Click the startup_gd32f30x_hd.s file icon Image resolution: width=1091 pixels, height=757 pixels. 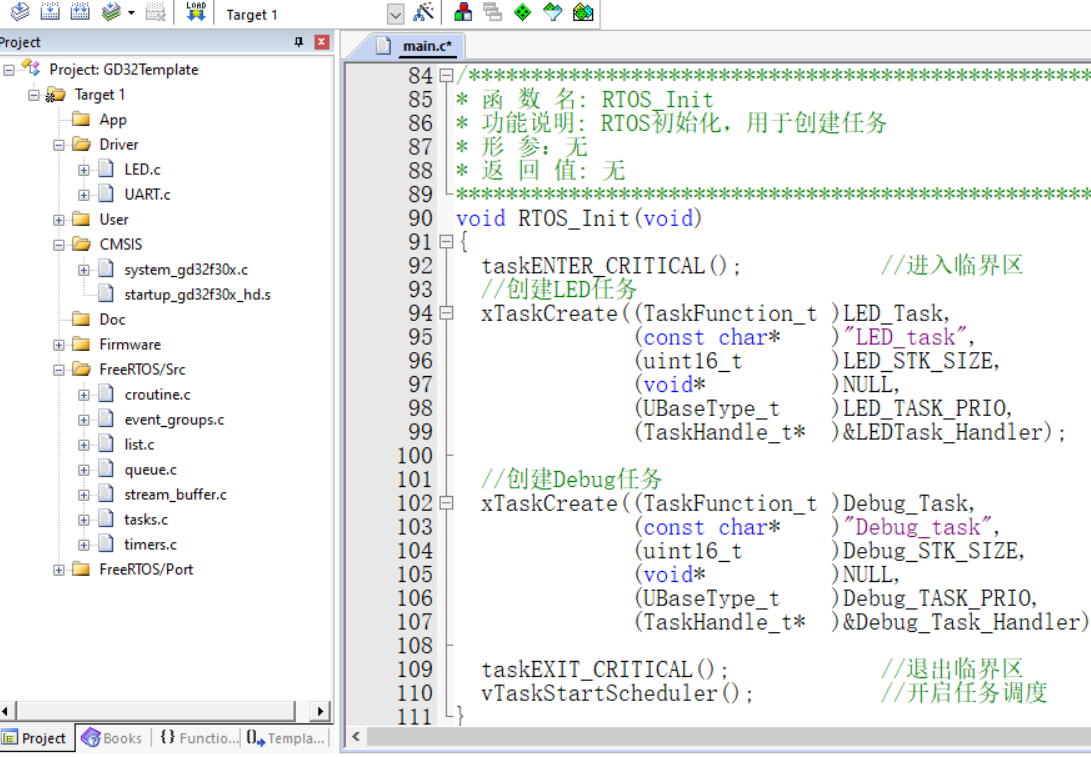[x=106, y=294]
